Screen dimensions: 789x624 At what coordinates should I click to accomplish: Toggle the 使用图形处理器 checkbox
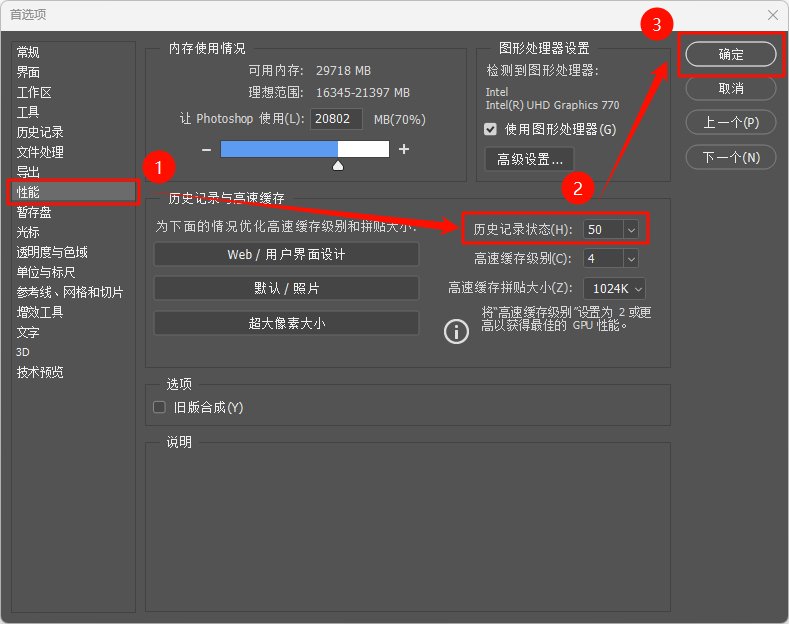pos(490,129)
